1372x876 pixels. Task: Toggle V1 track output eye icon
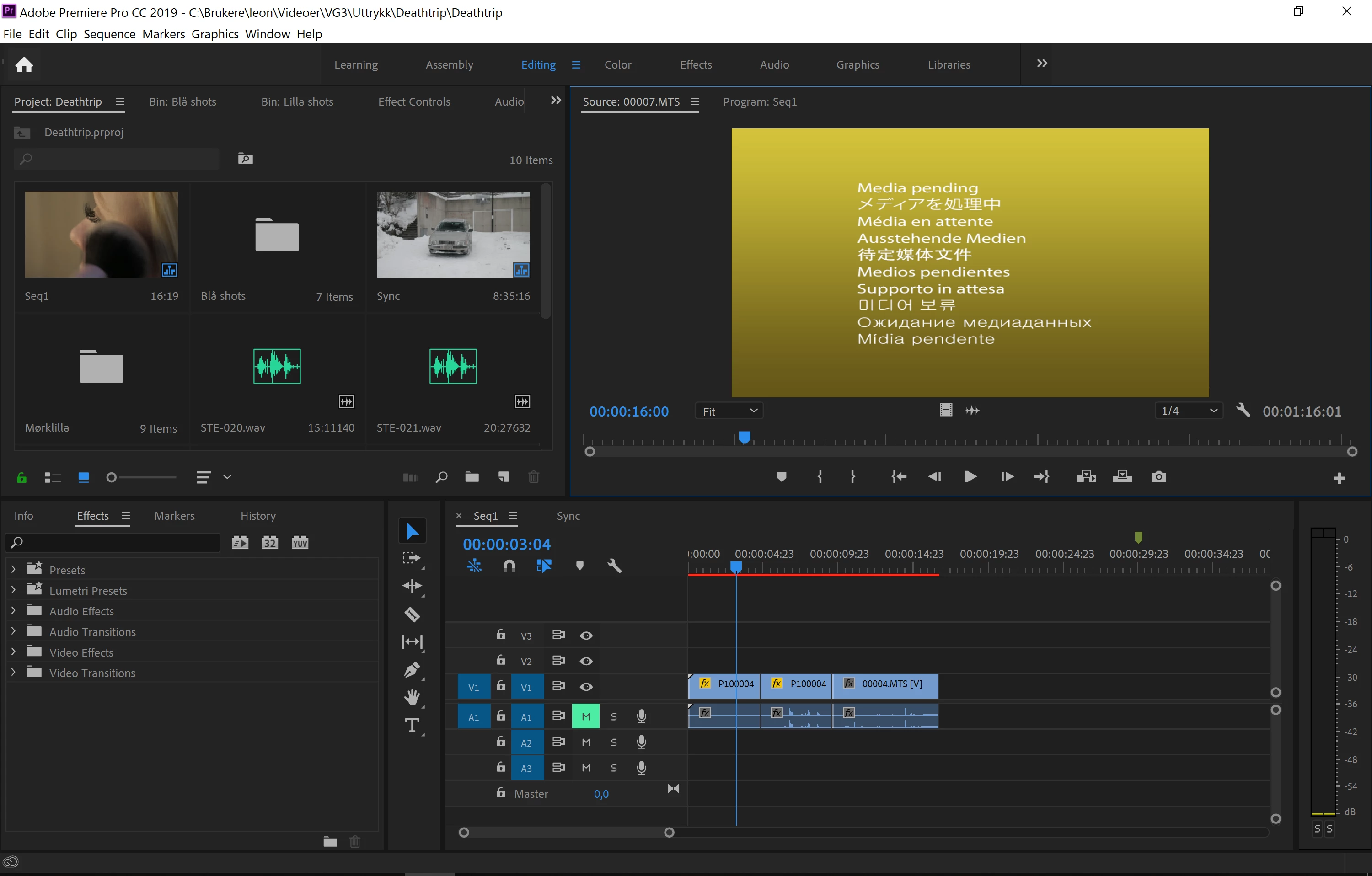(x=586, y=687)
